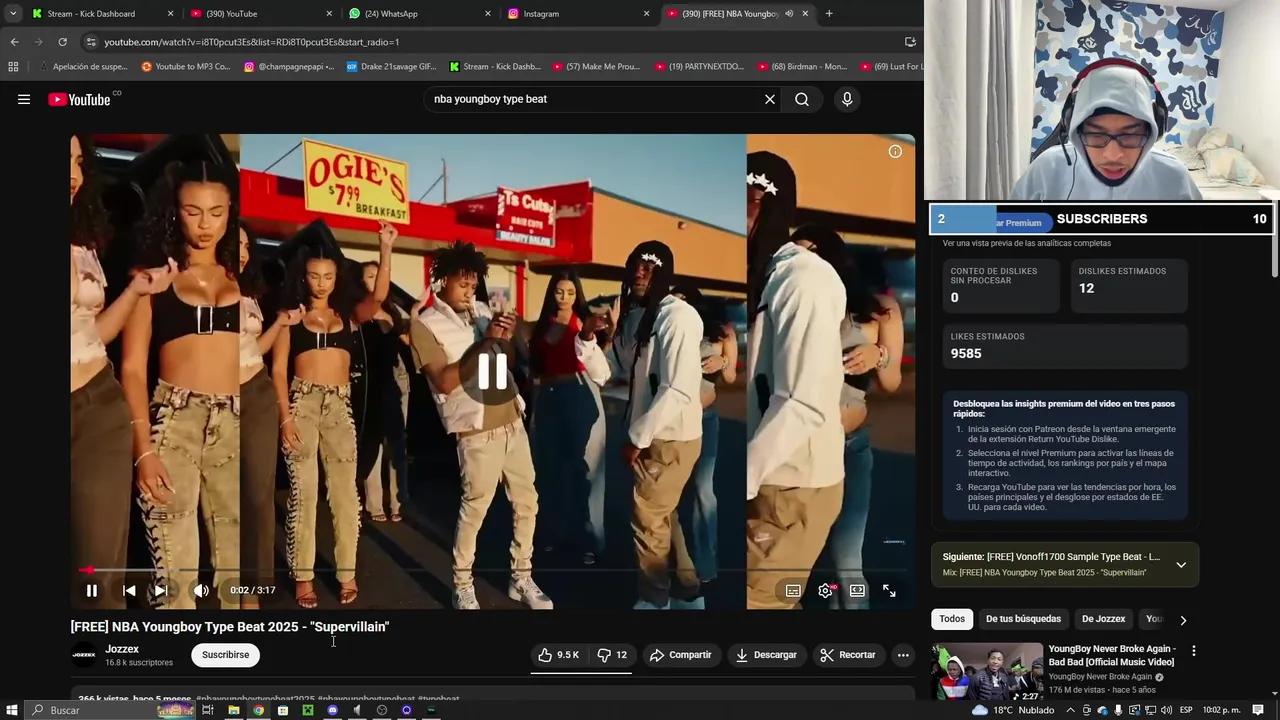Select the Todos filter chip

pyautogui.click(x=952, y=619)
